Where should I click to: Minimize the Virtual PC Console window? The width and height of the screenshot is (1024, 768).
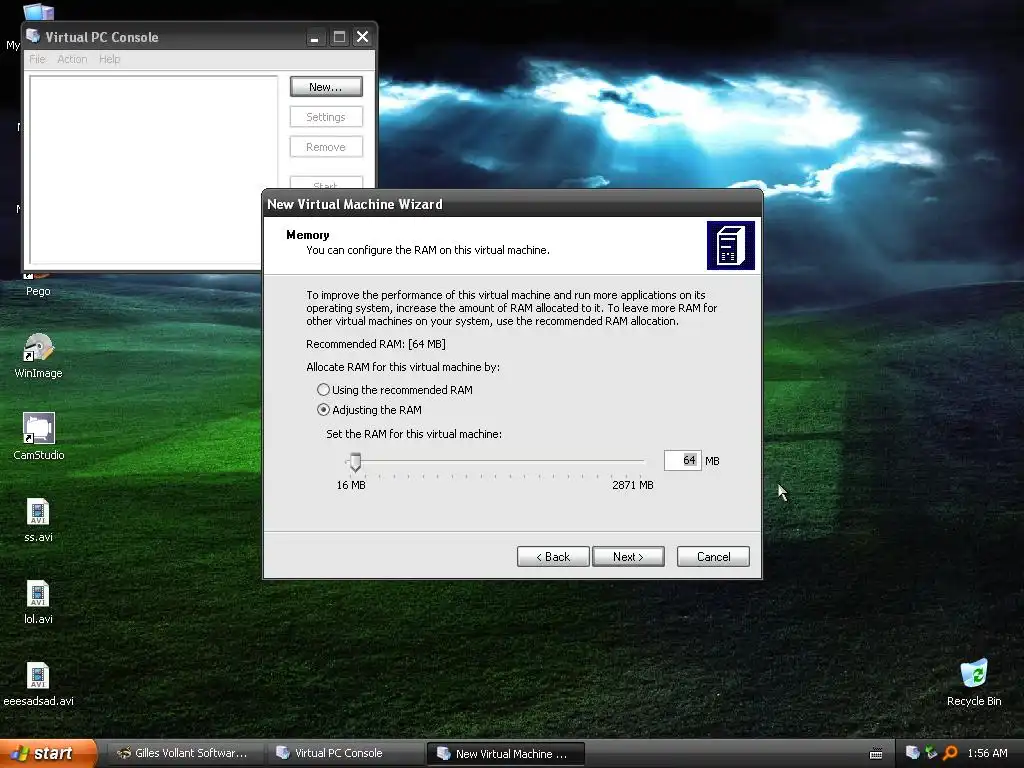pyautogui.click(x=315, y=37)
